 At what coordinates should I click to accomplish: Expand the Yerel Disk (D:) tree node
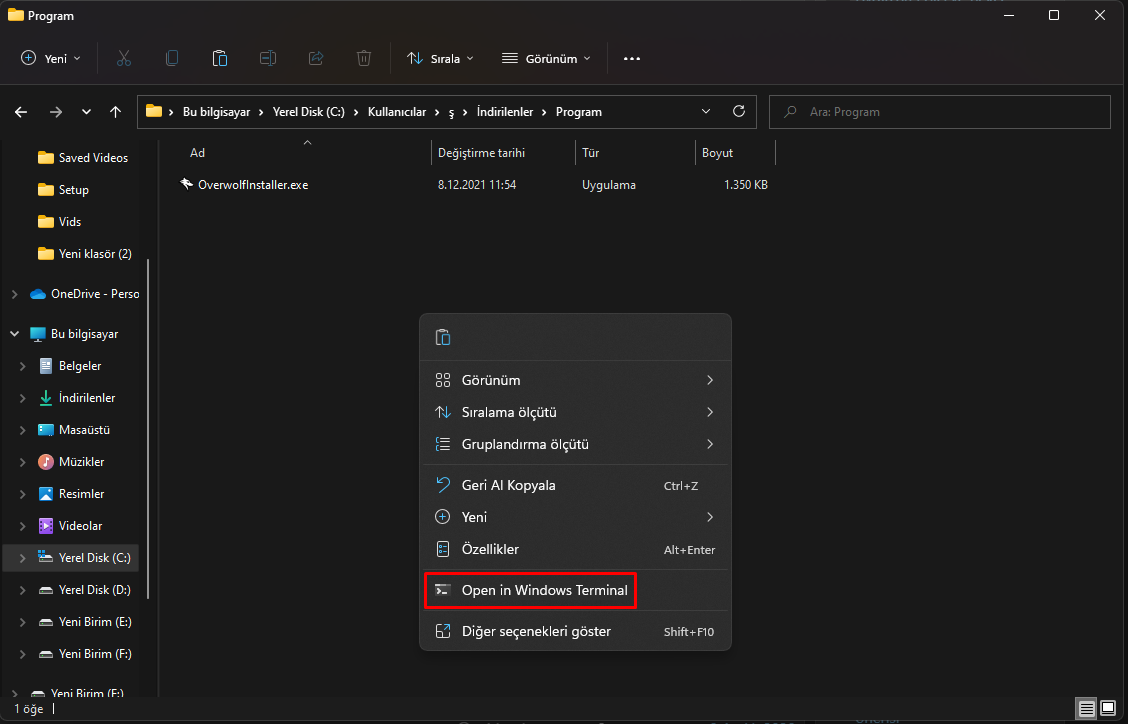(x=22, y=589)
